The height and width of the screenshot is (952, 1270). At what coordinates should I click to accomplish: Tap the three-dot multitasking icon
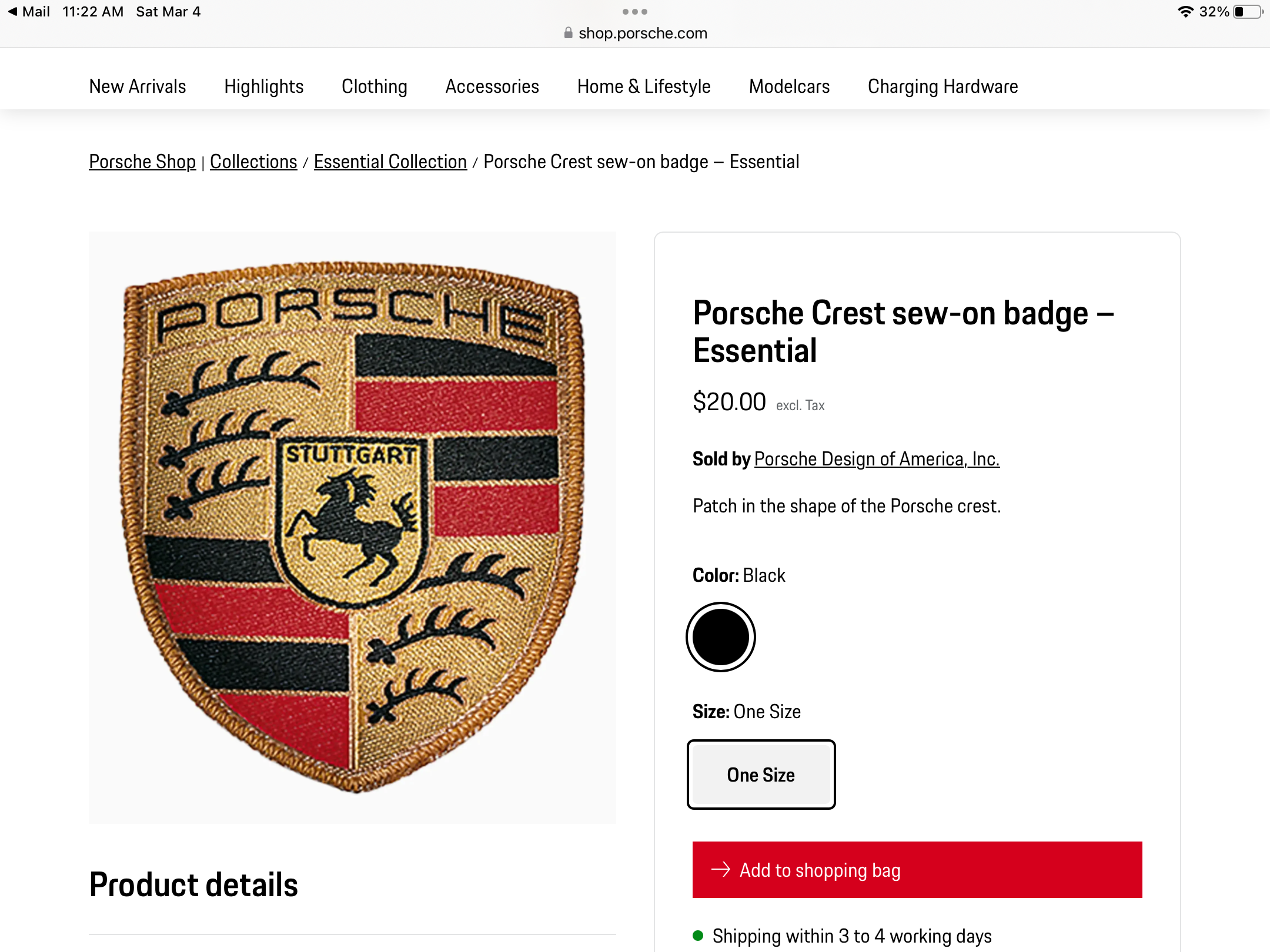[x=634, y=12]
